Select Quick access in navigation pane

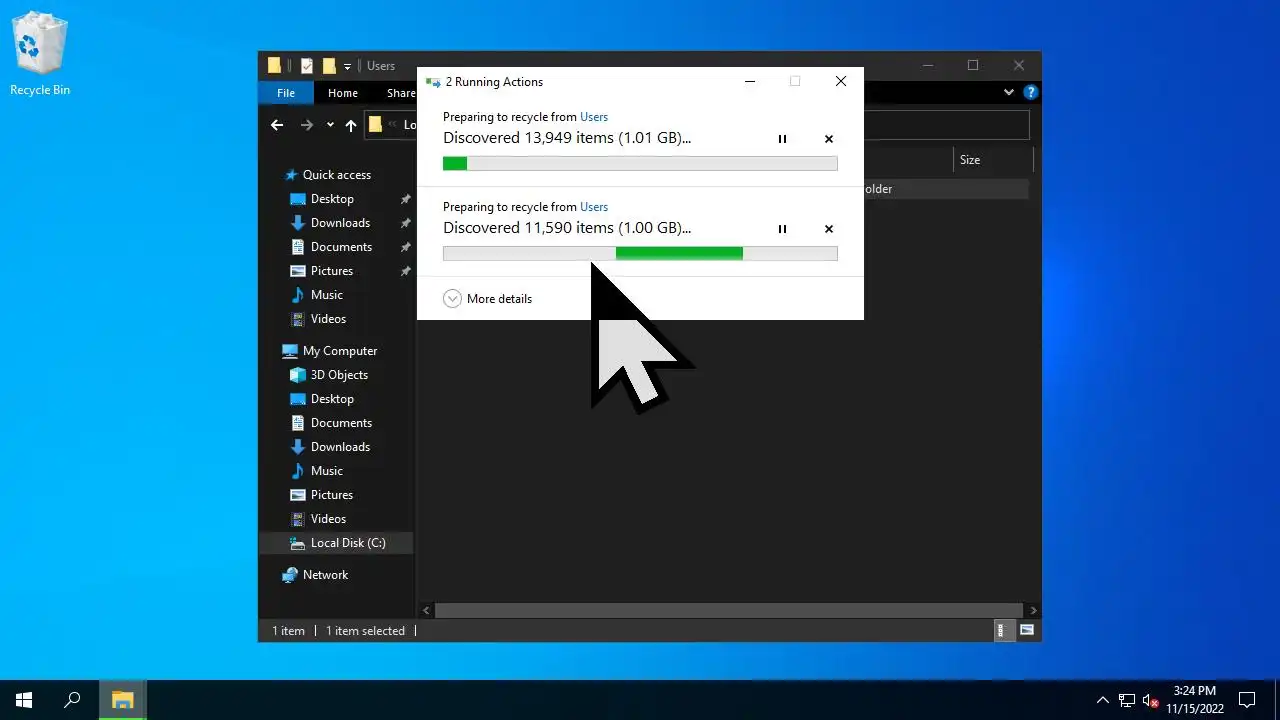pyautogui.click(x=337, y=175)
